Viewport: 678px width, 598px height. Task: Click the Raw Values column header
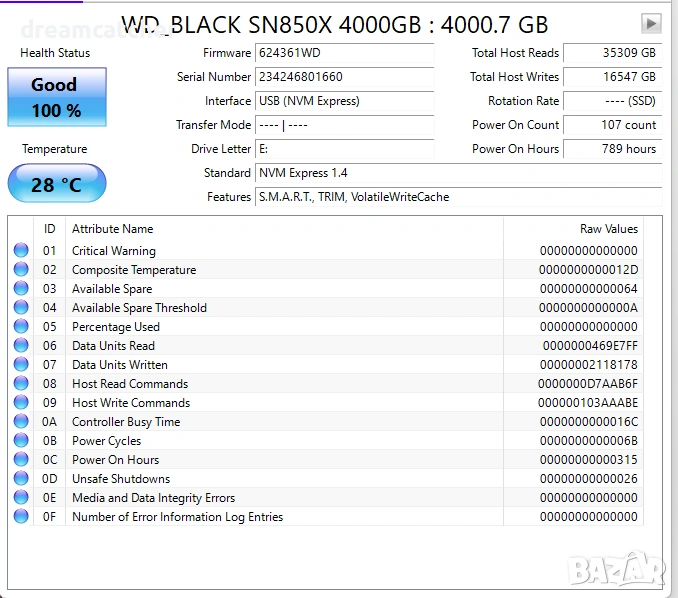click(x=608, y=229)
